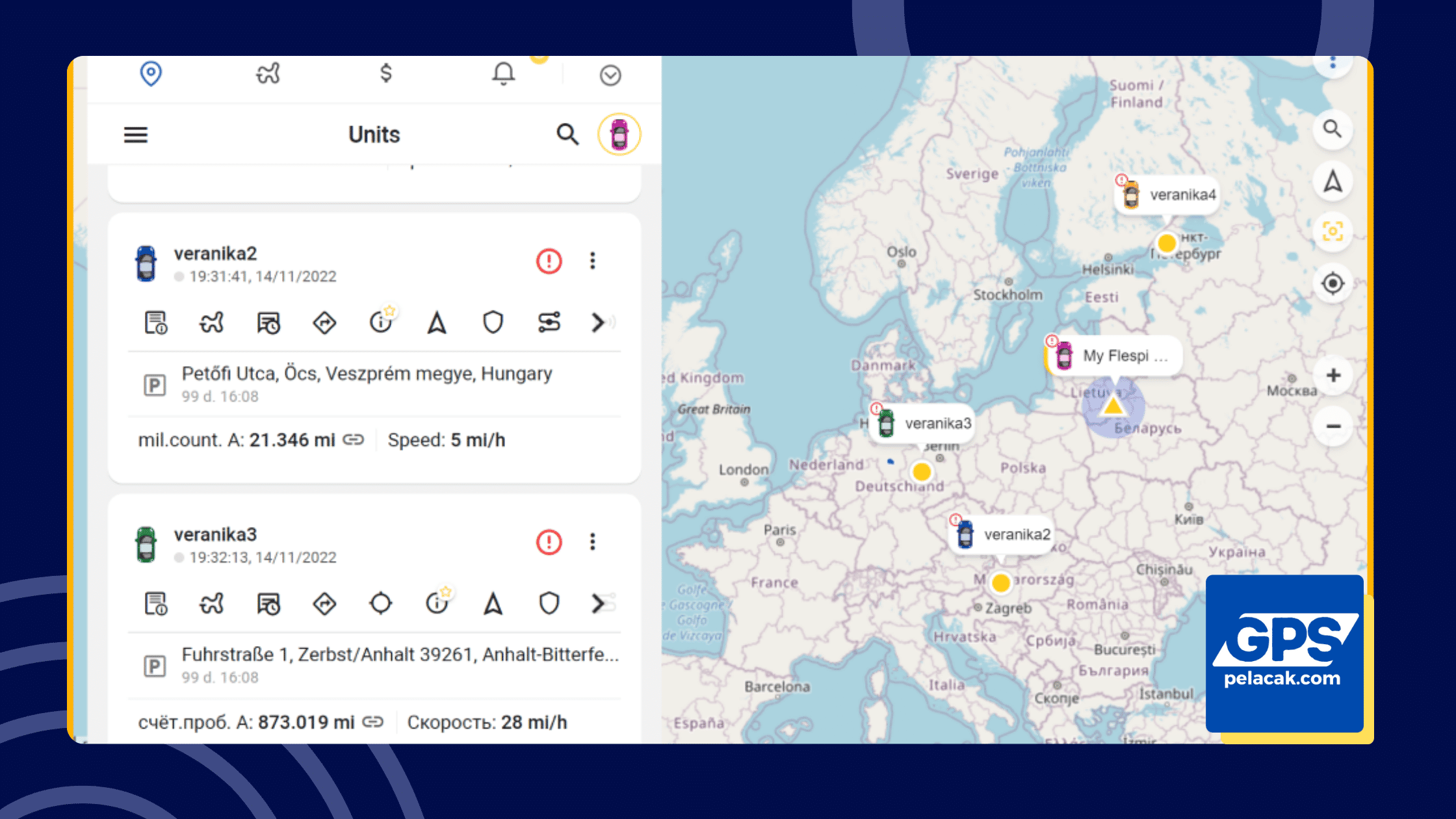
Task: Click pelacak.com GPS logo
Action: tap(1284, 653)
